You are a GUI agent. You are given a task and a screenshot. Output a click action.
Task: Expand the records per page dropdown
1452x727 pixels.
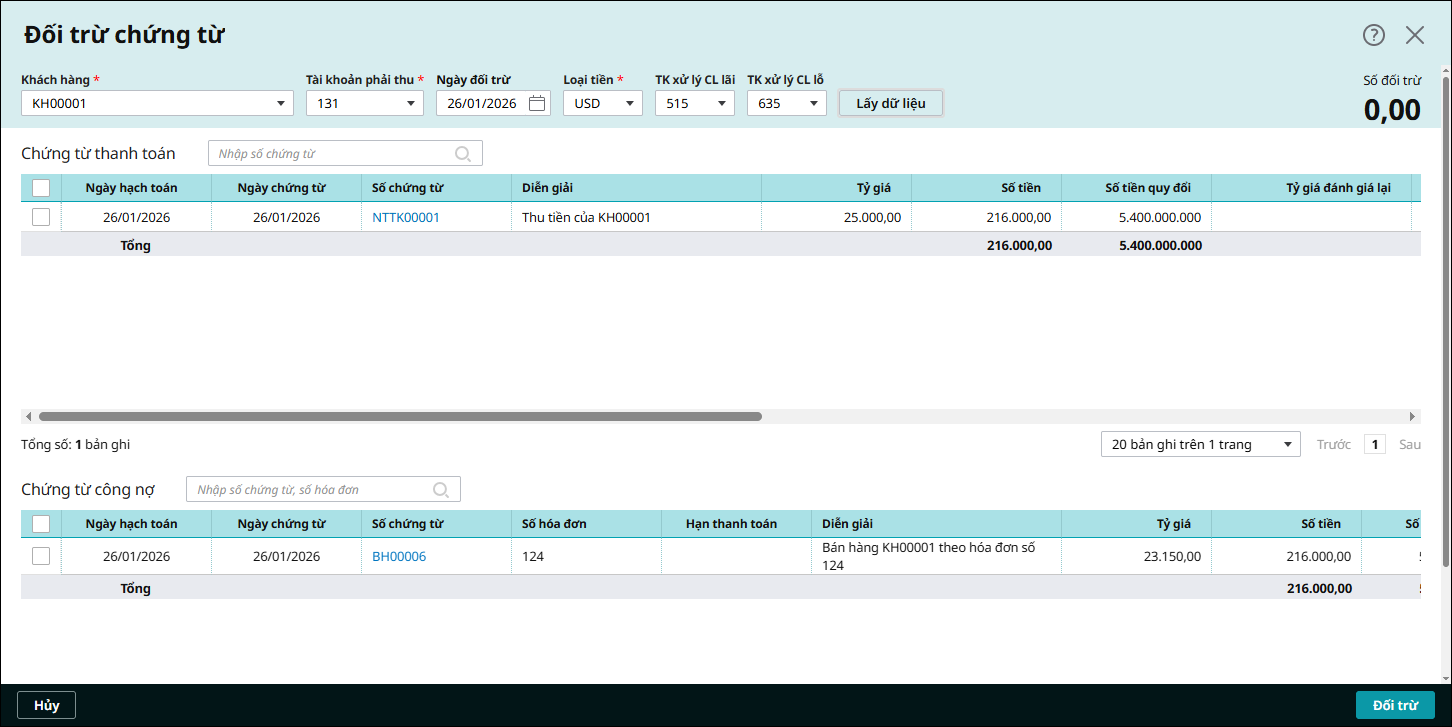click(x=1287, y=445)
